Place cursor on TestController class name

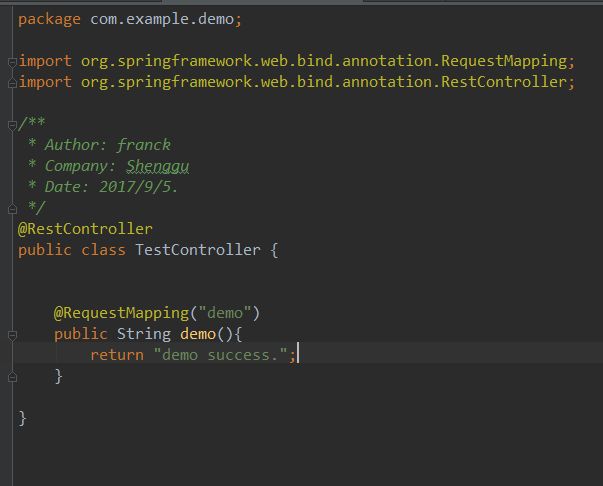coord(198,250)
